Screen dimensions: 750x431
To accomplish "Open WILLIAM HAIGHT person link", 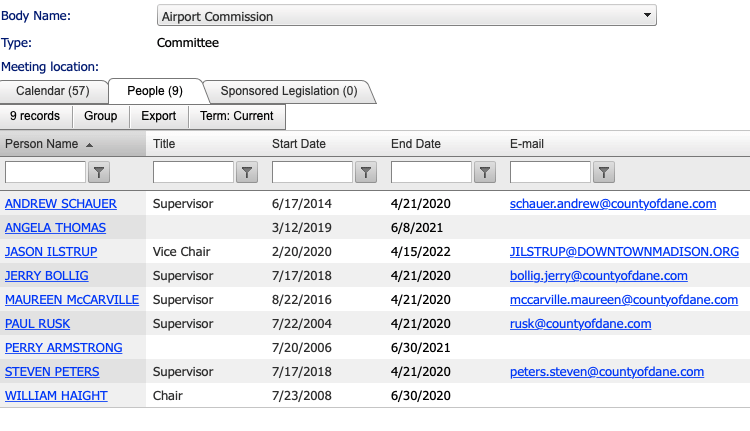I will click(56, 396).
